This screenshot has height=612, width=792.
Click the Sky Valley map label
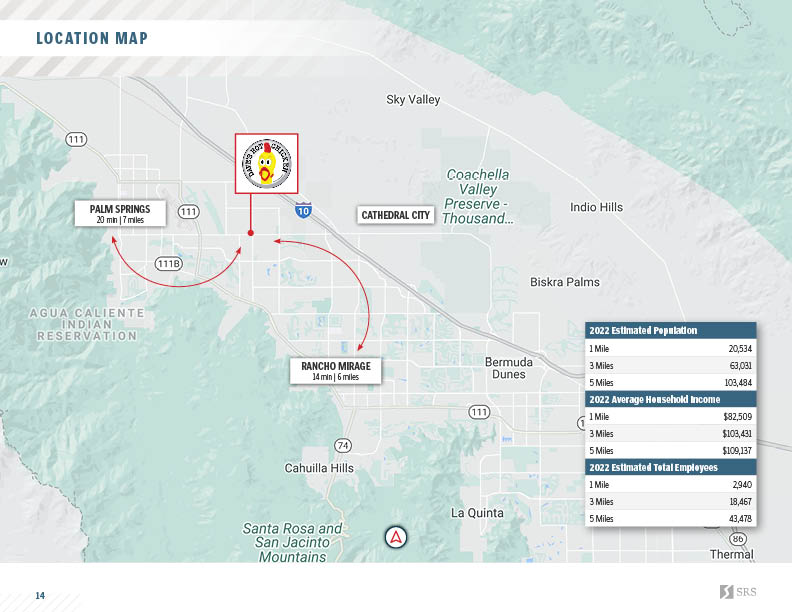click(x=413, y=99)
